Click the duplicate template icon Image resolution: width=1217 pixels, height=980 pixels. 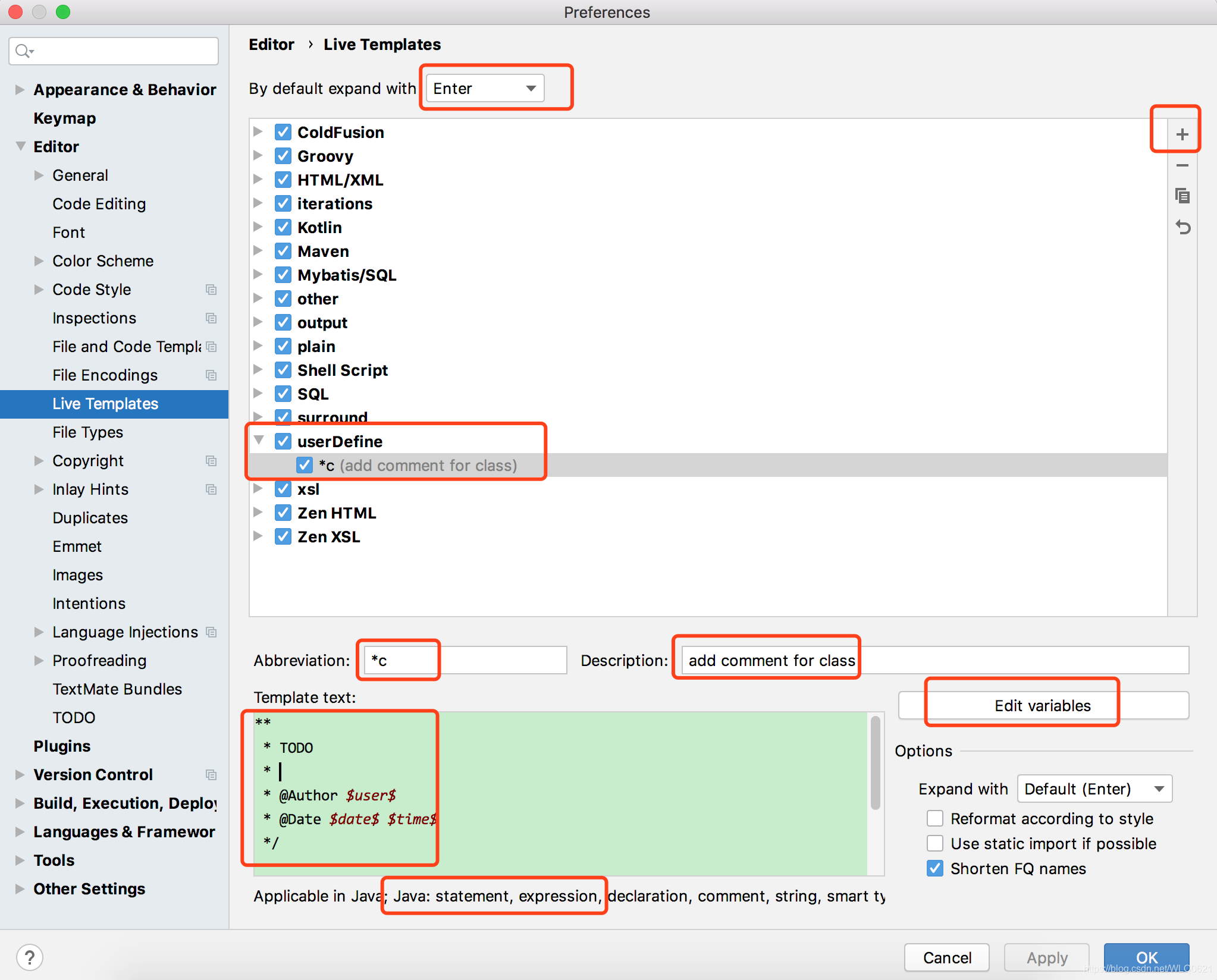[x=1182, y=196]
